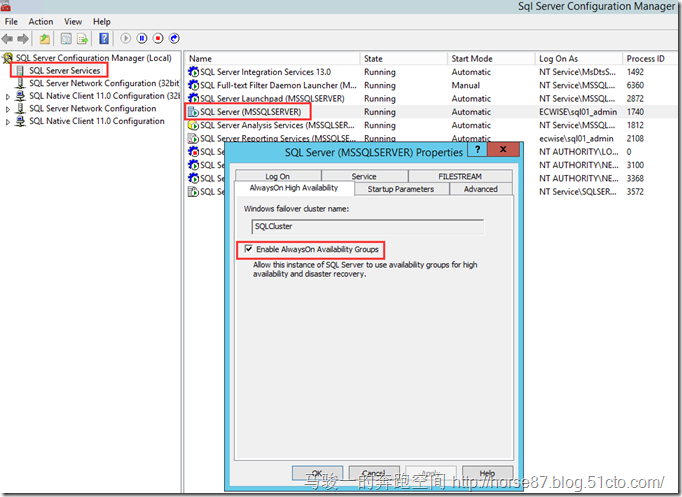This screenshot has width=682, height=497.
Task: Click the Pause Service toolbar icon
Action: pos(142,39)
